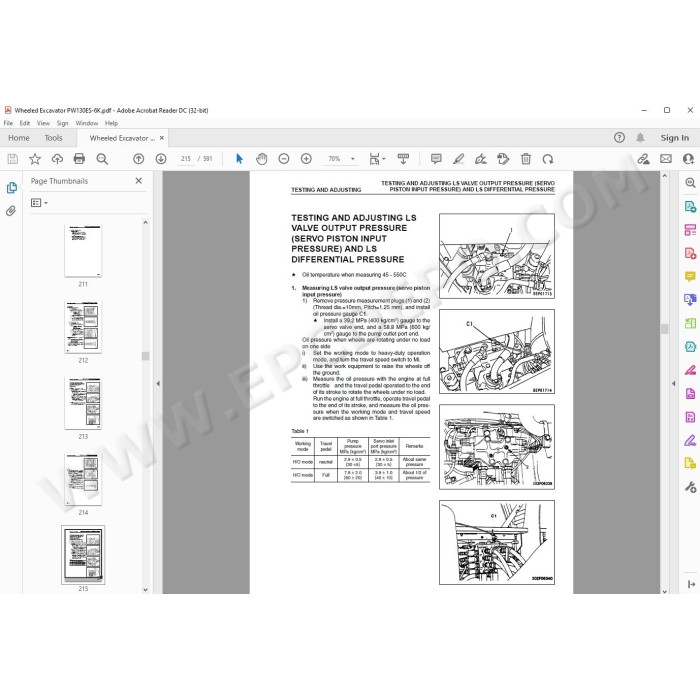700x700 pixels.
Task: Delete with the trash can icon
Action: (526, 159)
